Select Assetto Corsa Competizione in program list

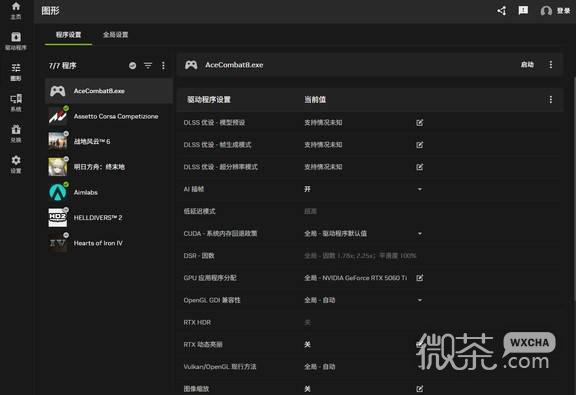pyautogui.click(x=109, y=116)
